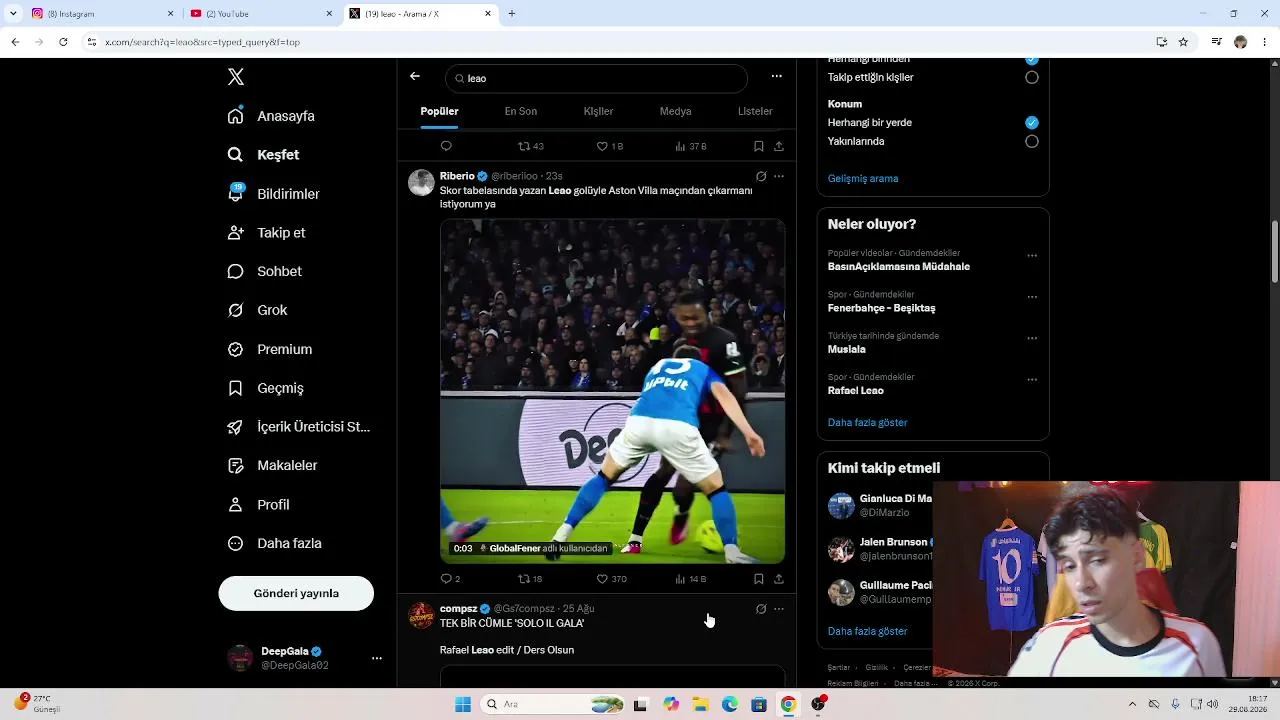The image size is (1280, 720).
Task: Select Takip ettiğin kişiler radio option
Action: point(1032,77)
